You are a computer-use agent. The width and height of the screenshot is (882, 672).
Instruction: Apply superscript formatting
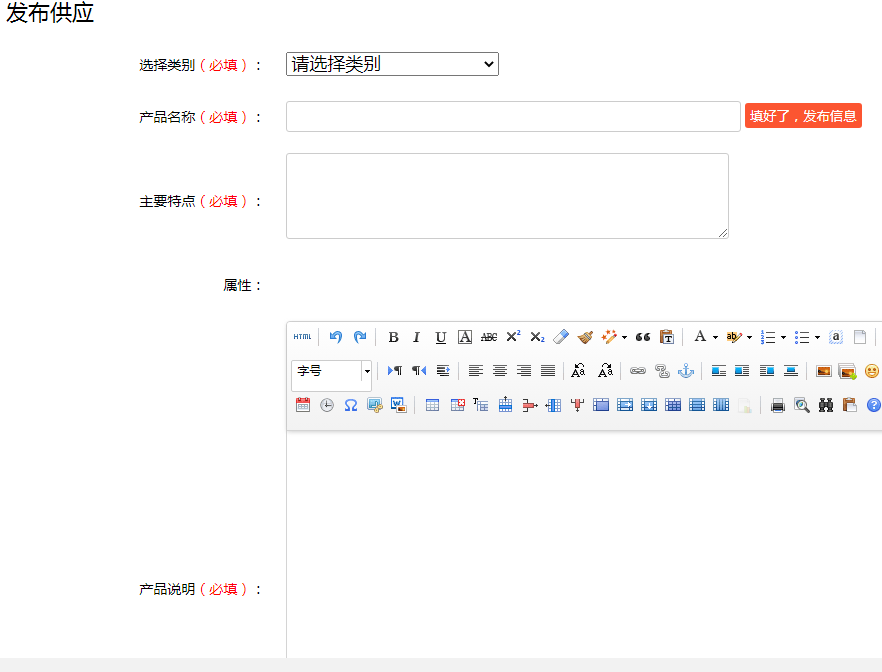pos(513,337)
